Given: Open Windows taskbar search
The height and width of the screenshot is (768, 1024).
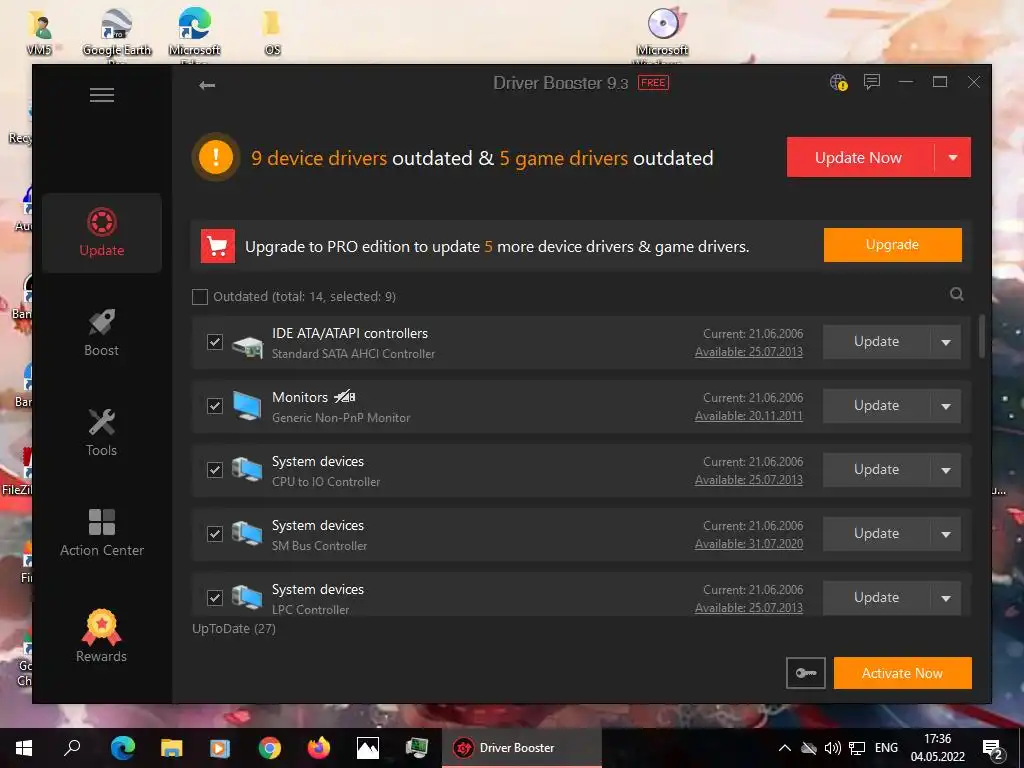Looking at the screenshot, I should [72, 748].
